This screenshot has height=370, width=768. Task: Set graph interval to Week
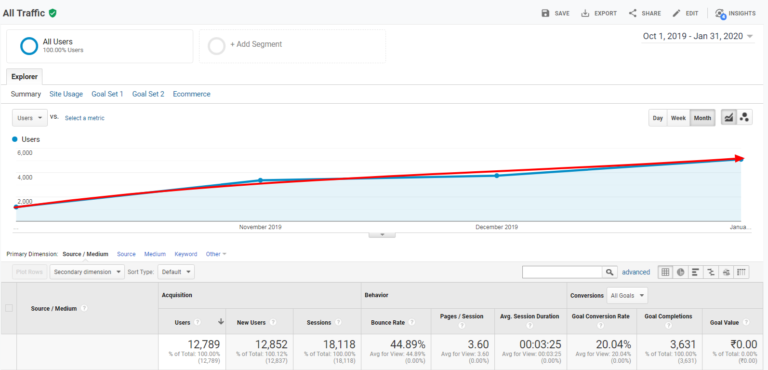coord(678,118)
